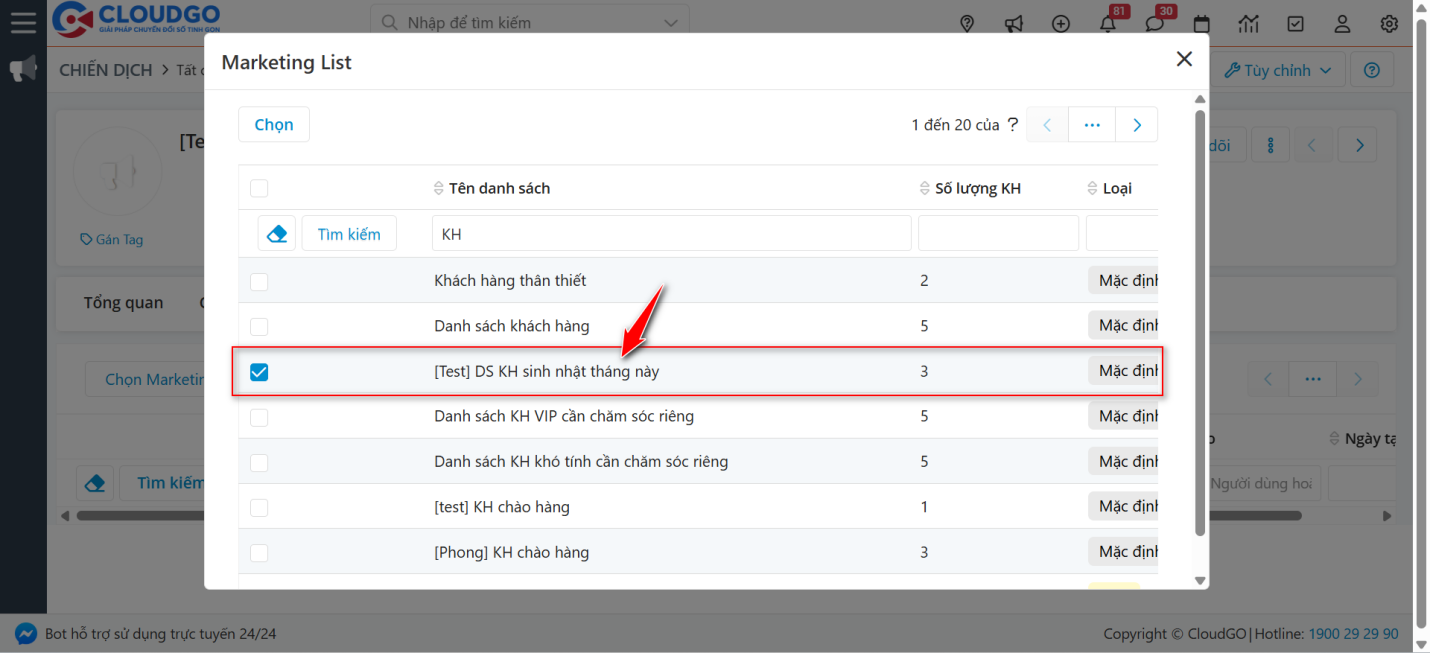Check the Khách hàng thân thiết row checkbox
The image size is (1430, 653).
tap(259, 282)
